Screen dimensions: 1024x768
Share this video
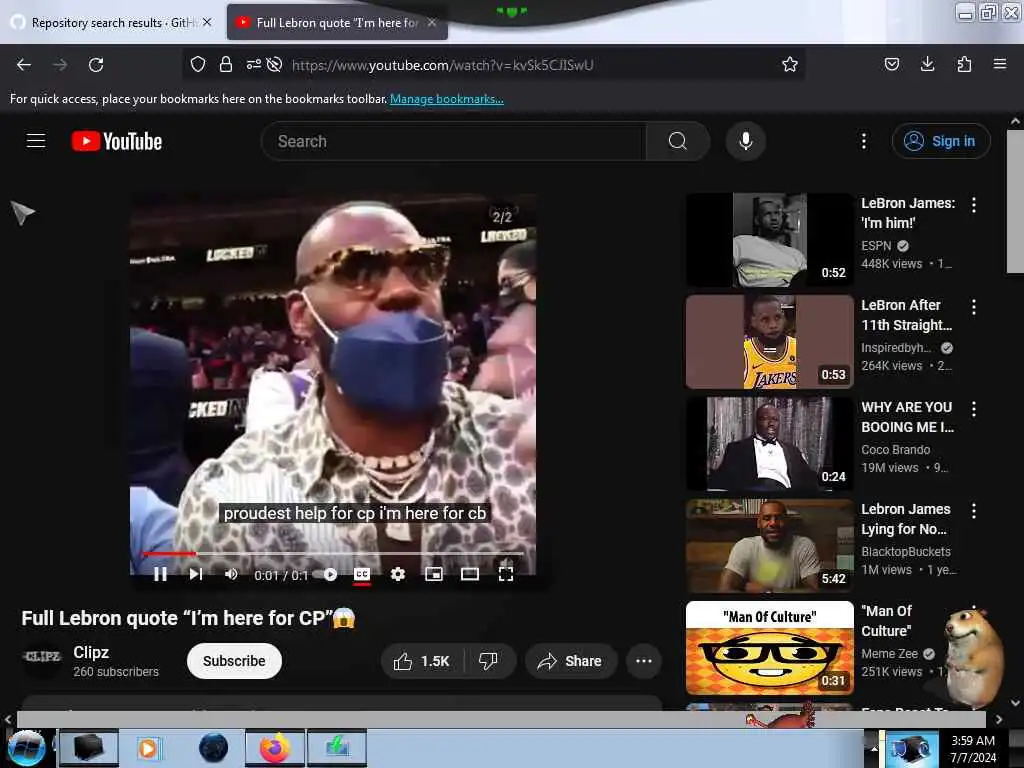coord(569,661)
